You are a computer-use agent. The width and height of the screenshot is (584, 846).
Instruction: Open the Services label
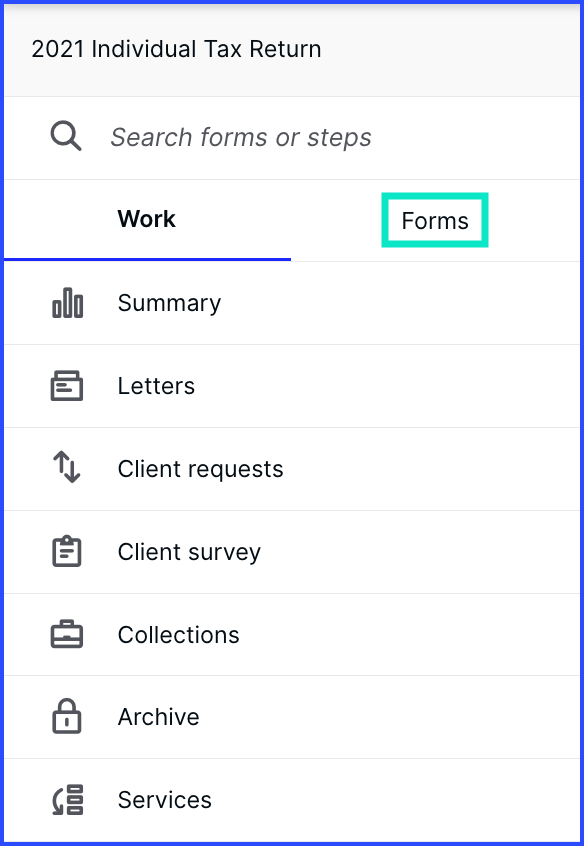165,800
